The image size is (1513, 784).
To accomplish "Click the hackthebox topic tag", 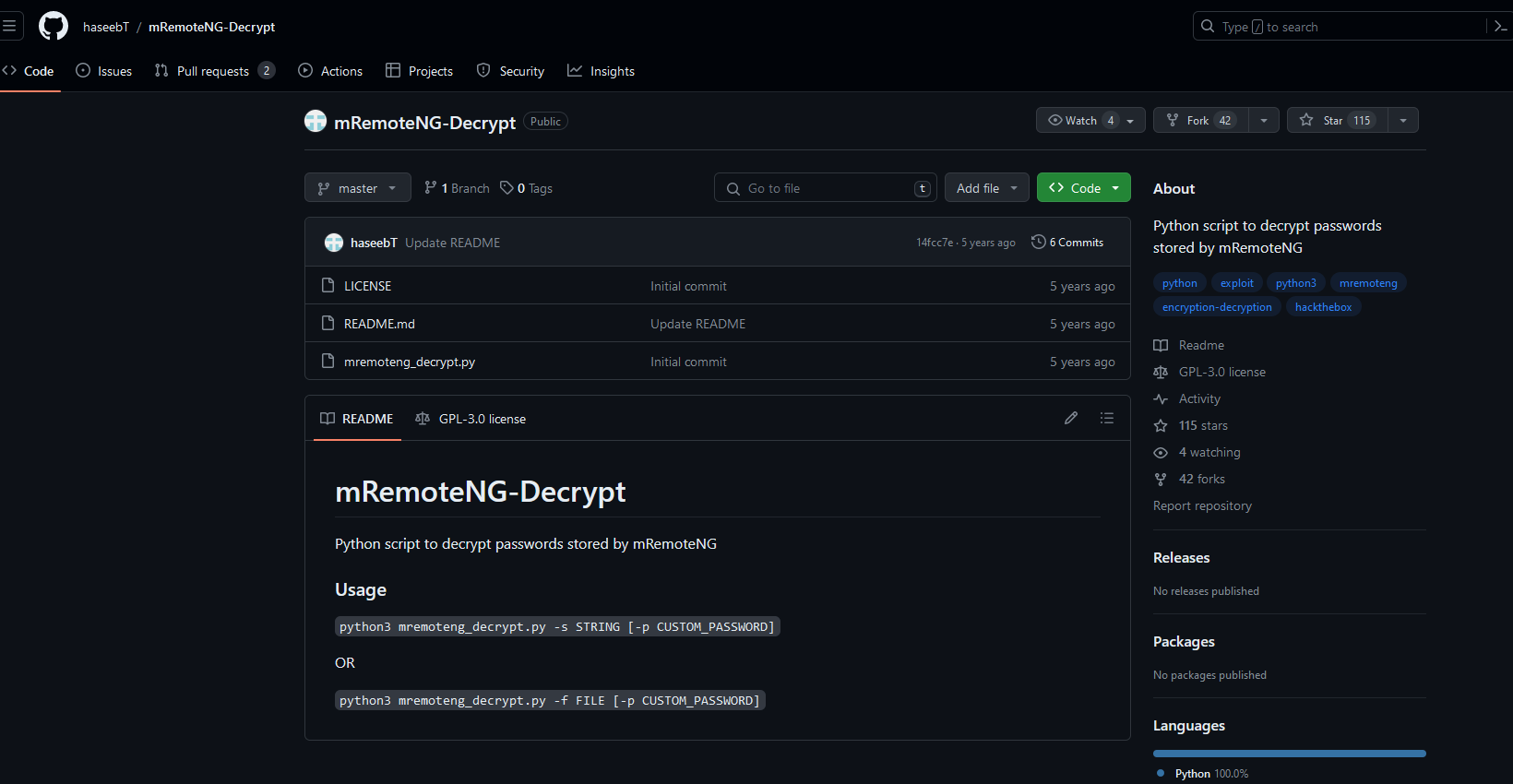I will point(1323,307).
